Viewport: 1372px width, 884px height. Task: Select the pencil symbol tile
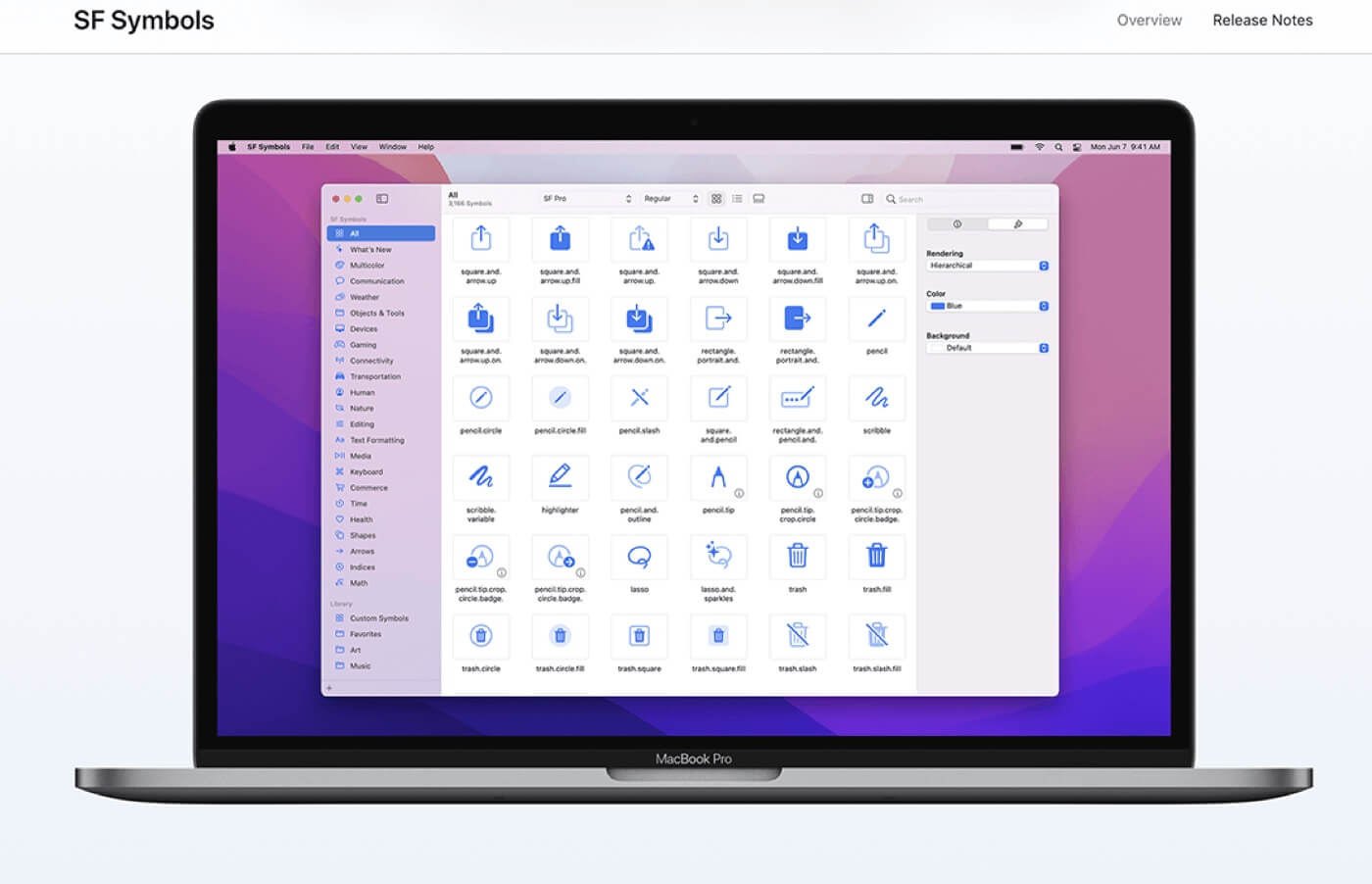tap(876, 319)
